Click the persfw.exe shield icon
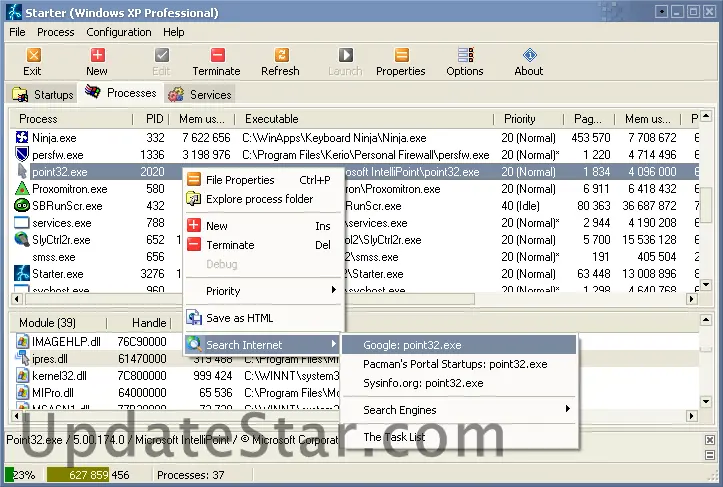Viewport: 723px width, 487px height. pos(22,154)
